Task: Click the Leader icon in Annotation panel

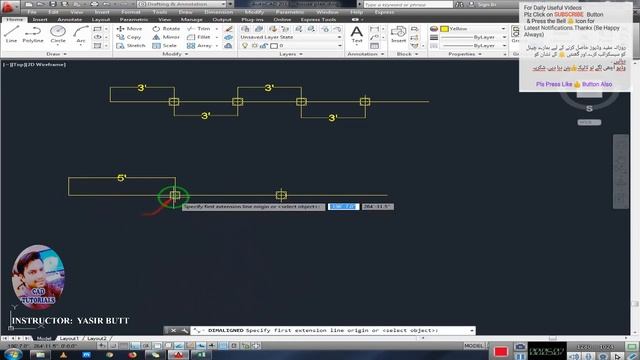Action: point(373,37)
